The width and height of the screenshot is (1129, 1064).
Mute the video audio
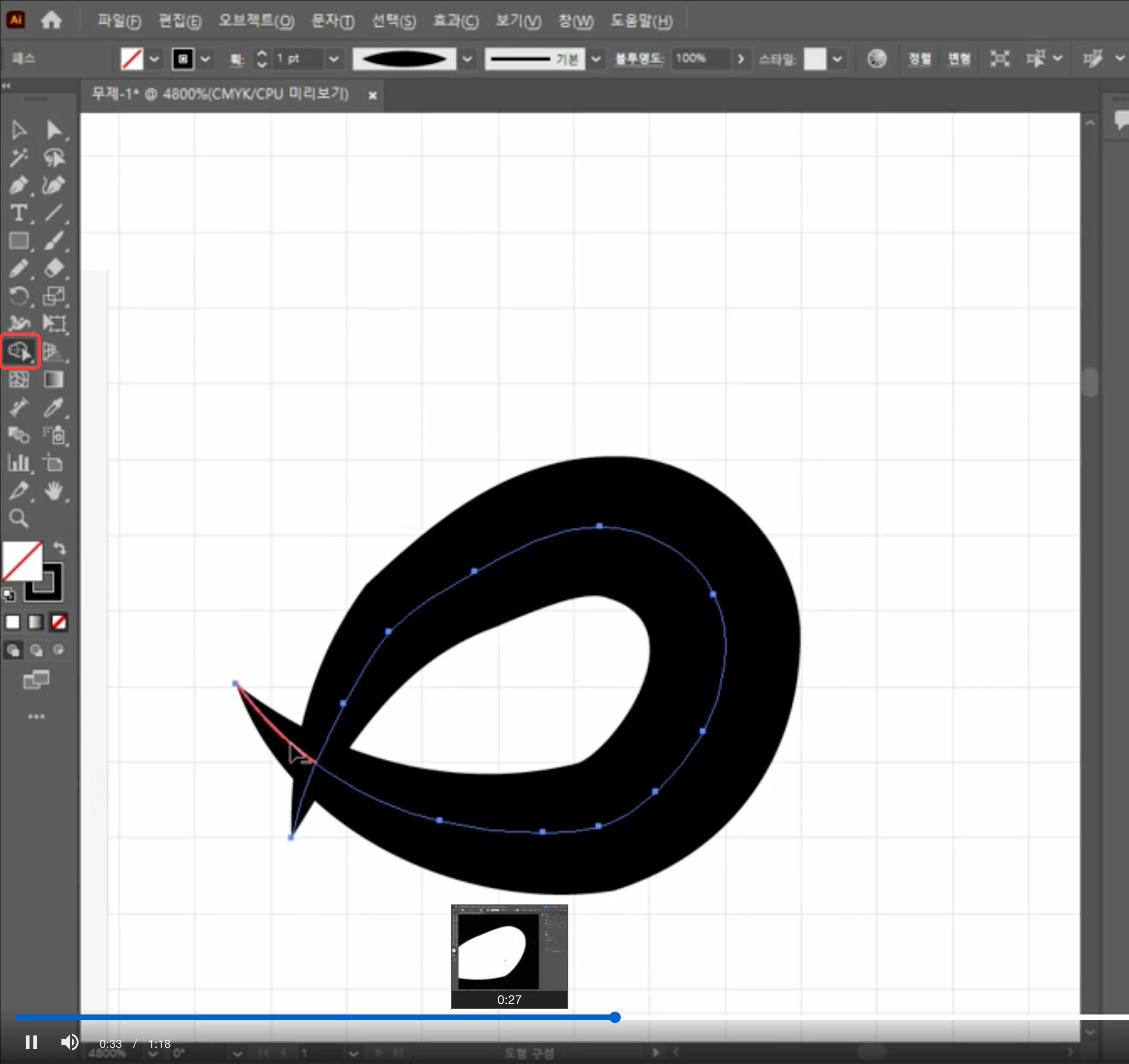pos(69,1043)
